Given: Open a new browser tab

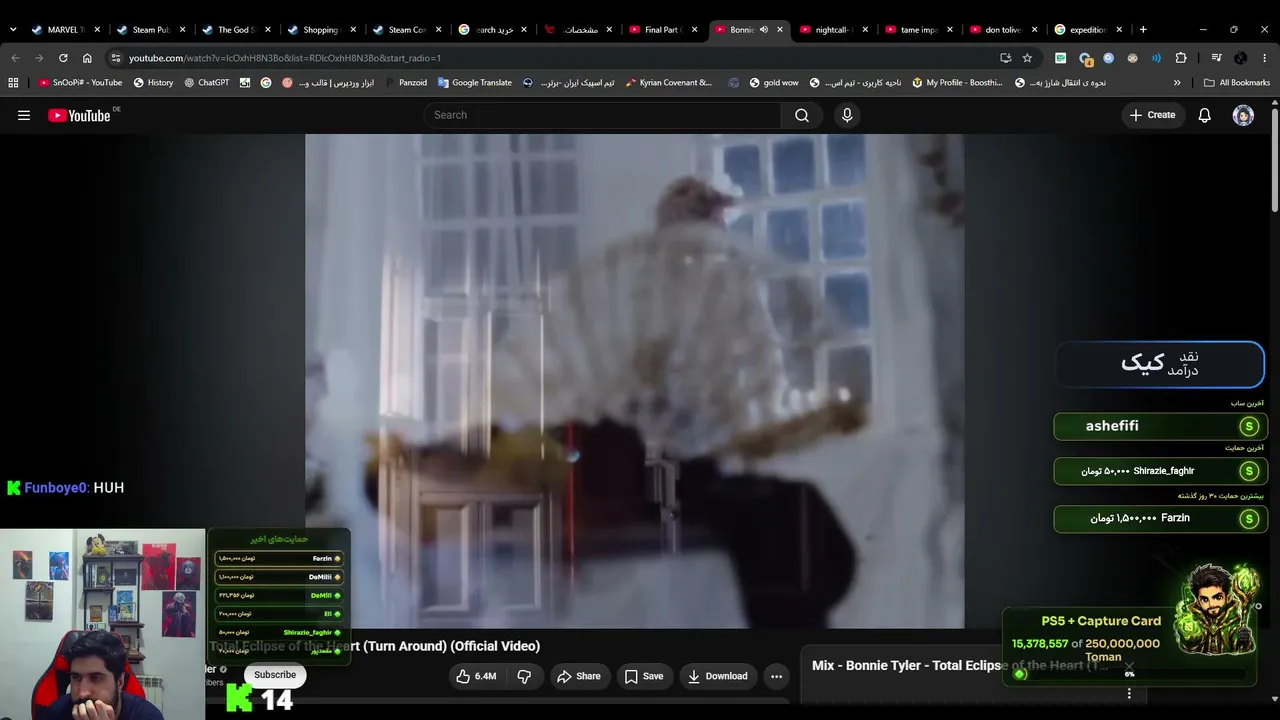Looking at the screenshot, I should click(1143, 30).
